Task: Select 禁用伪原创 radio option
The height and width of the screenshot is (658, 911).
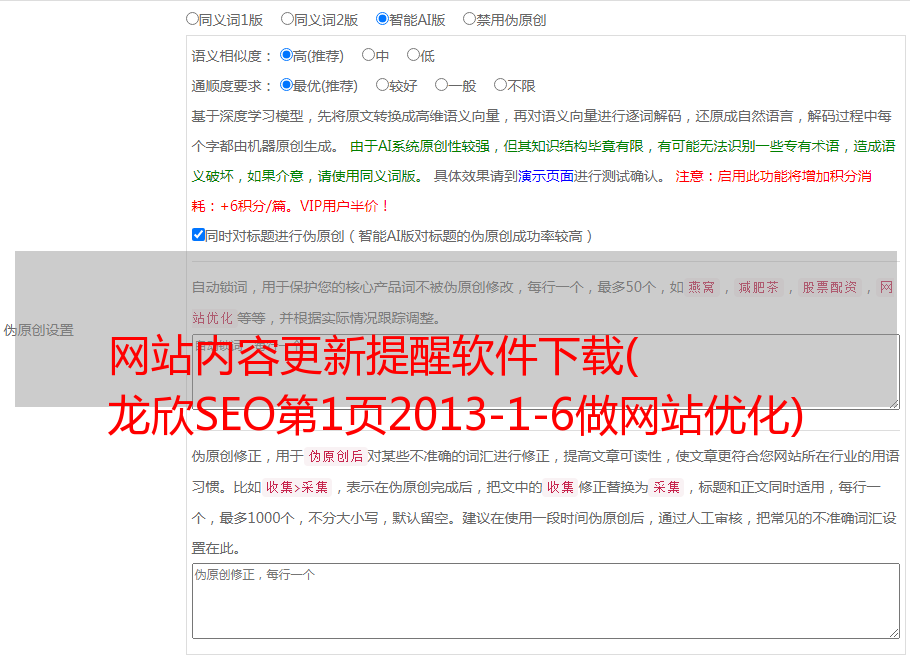Action: click(469, 19)
